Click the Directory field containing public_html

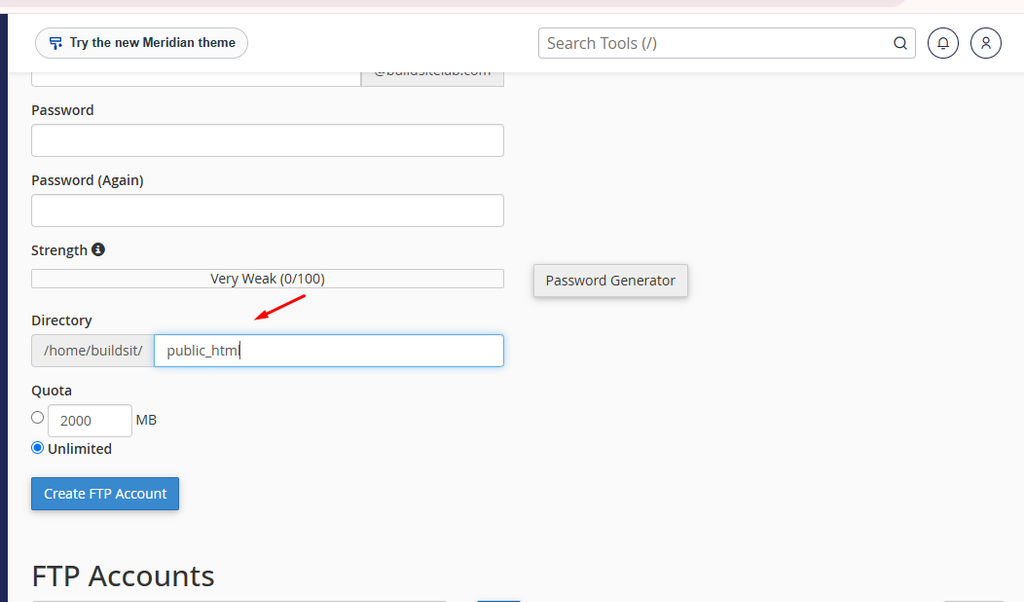coord(328,351)
